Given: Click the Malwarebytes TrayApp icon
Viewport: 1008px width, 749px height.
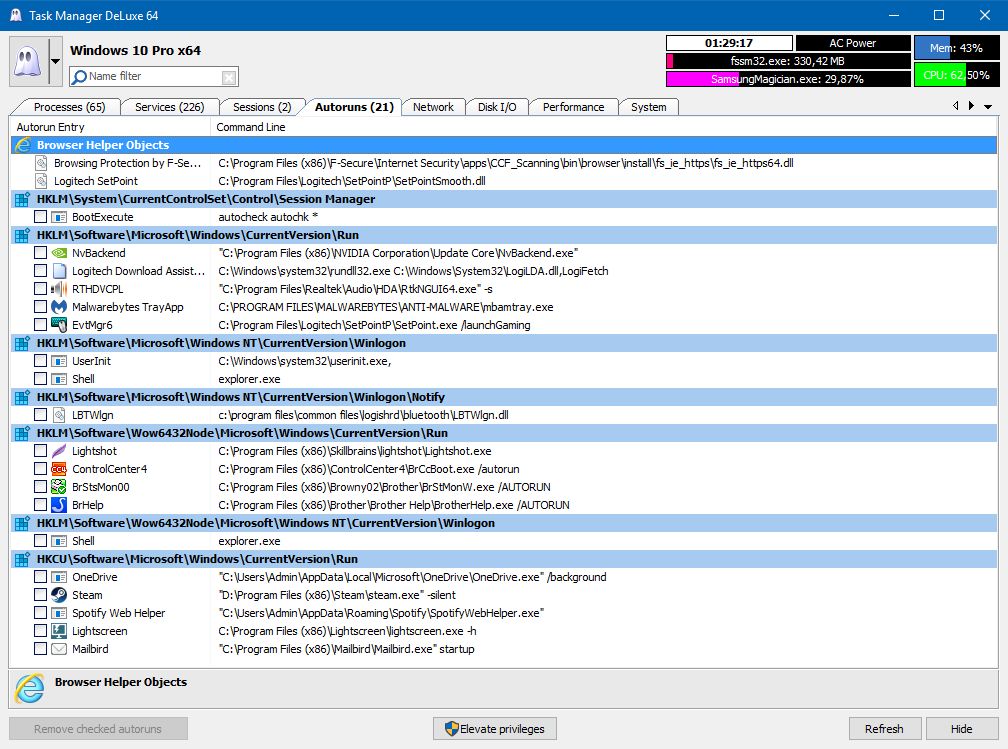Looking at the screenshot, I should pyautogui.click(x=59, y=307).
